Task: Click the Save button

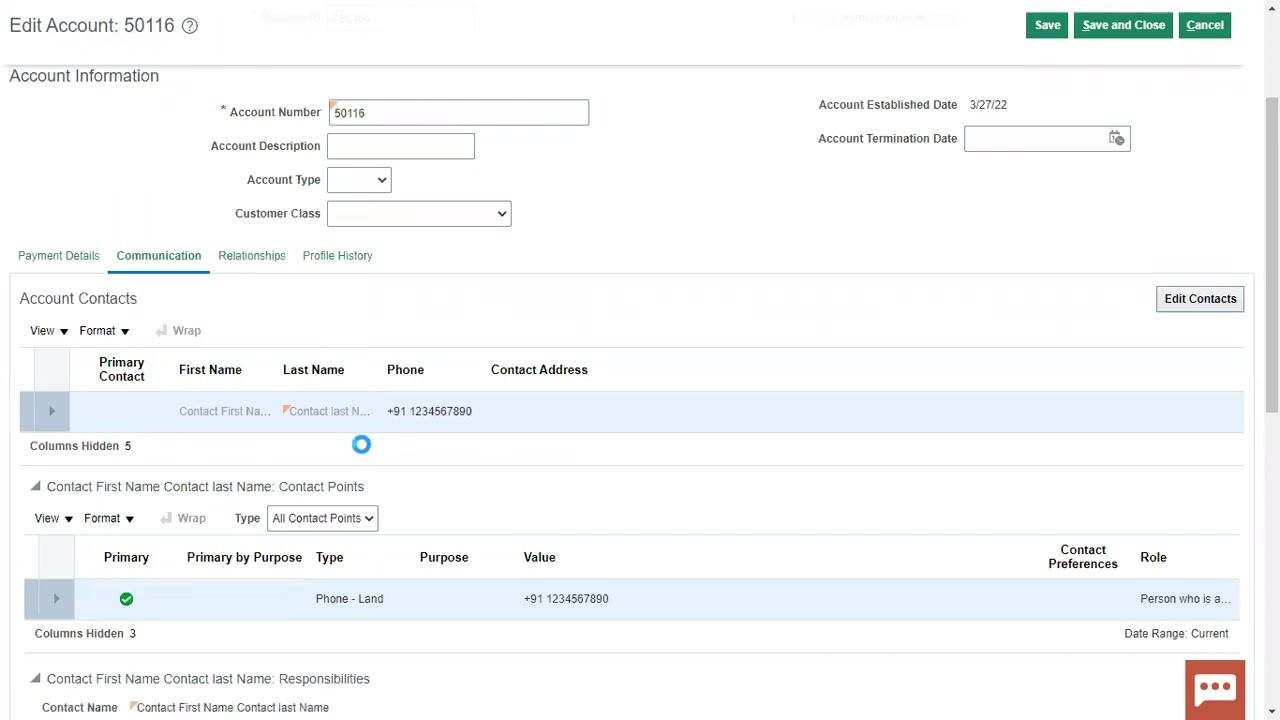Action: click(1047, 25)
